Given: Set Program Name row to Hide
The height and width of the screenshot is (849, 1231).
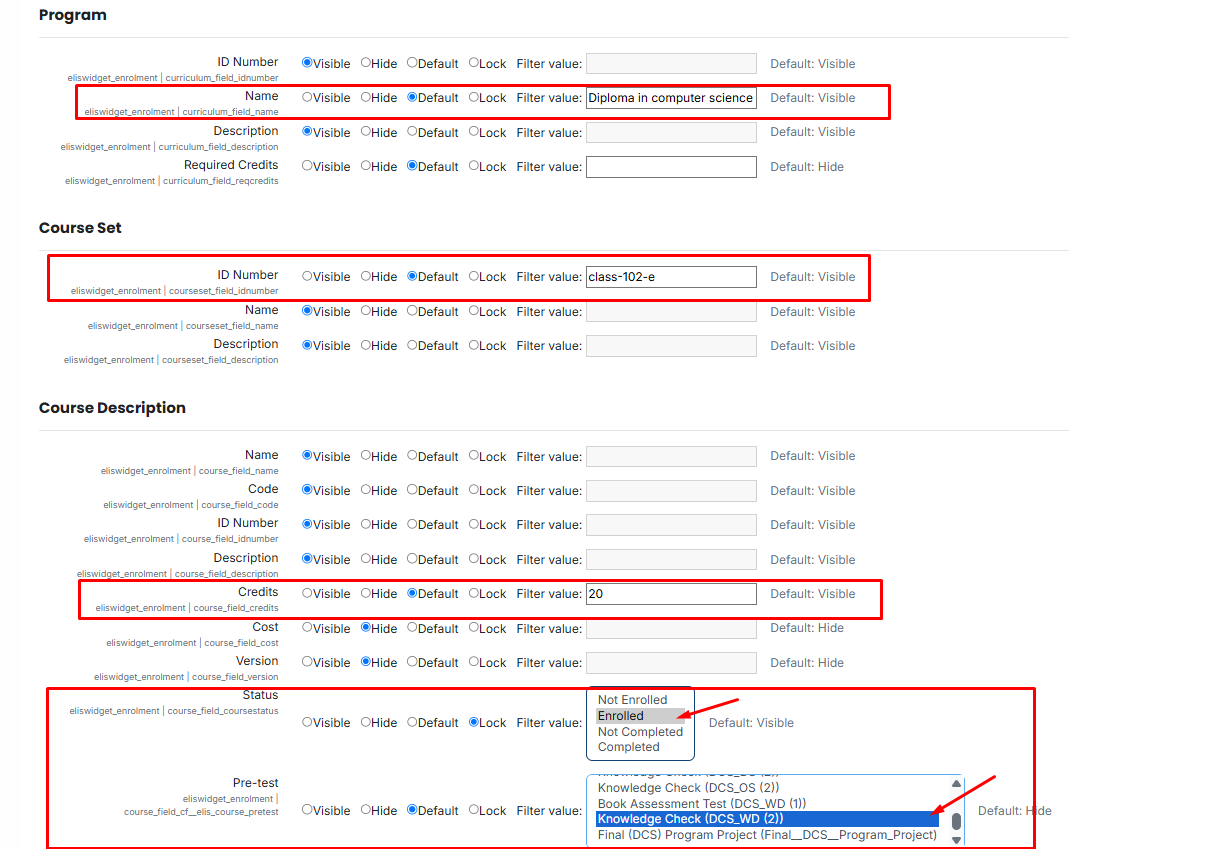Looking at the screenshot, I should pos(366,97).
